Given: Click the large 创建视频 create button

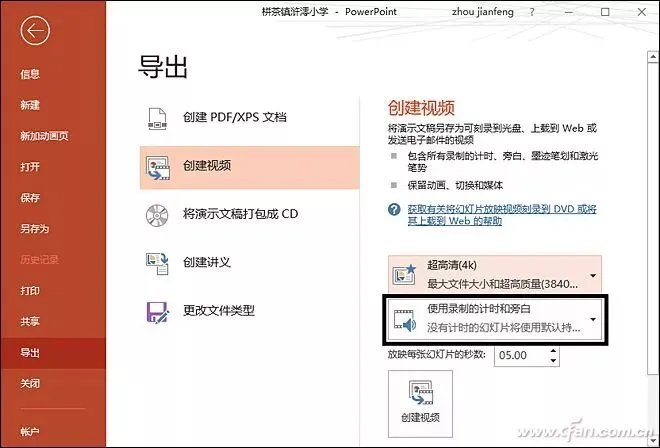Looking at the screenshot, I should [x=420, y=404].
